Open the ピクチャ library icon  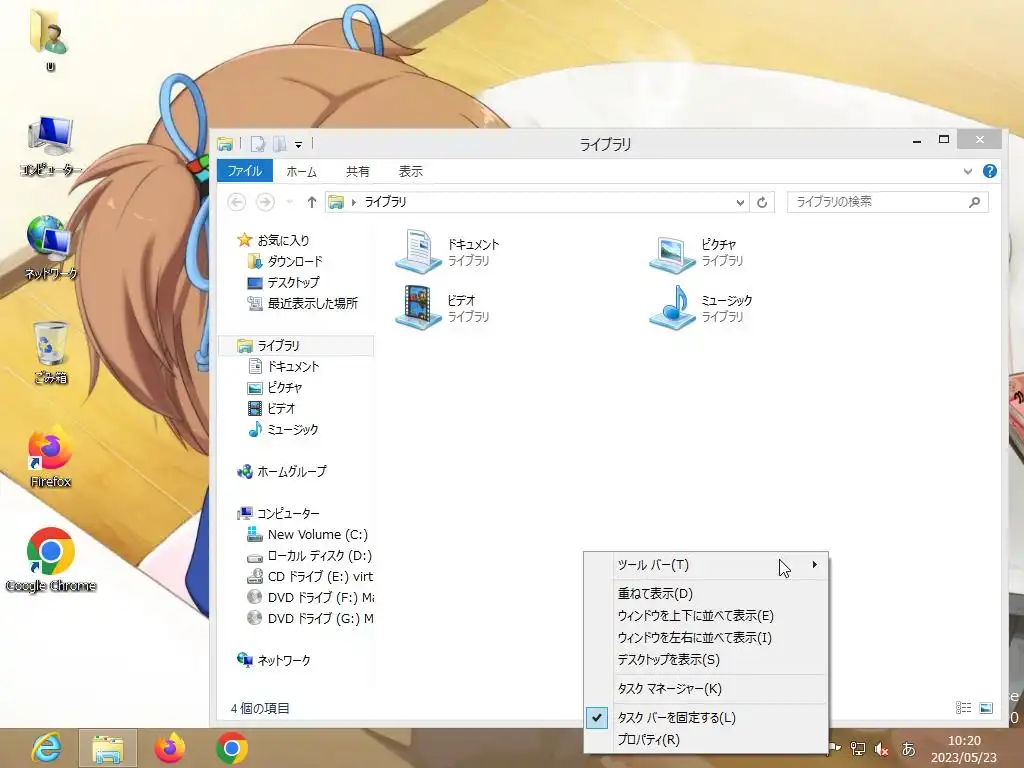tap(672, 253)
